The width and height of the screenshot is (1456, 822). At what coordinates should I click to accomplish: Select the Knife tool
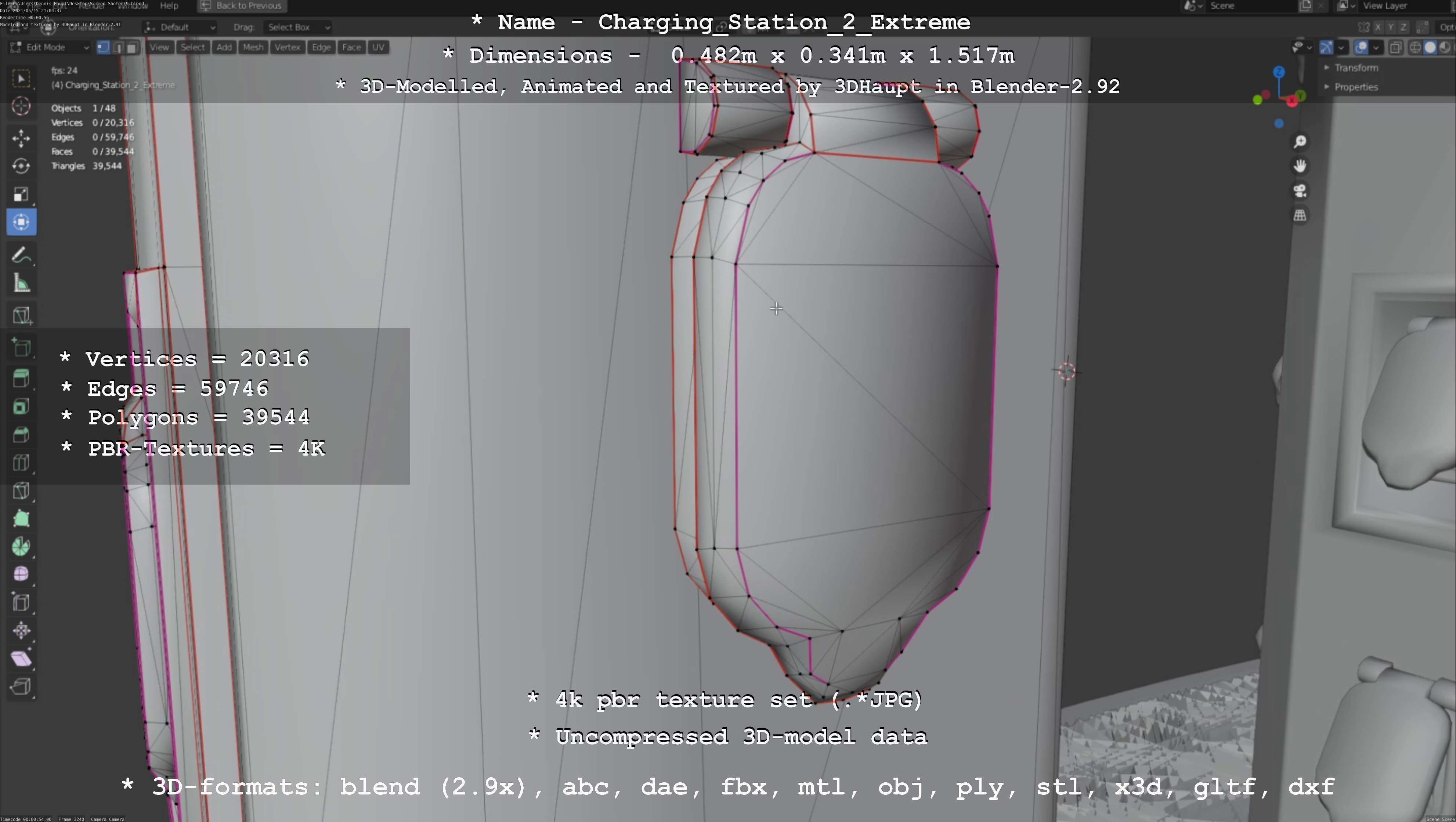(x=21, y=490)
